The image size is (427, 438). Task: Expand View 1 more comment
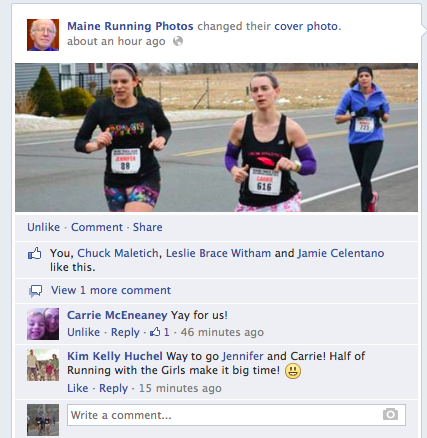tap(111, 290)
